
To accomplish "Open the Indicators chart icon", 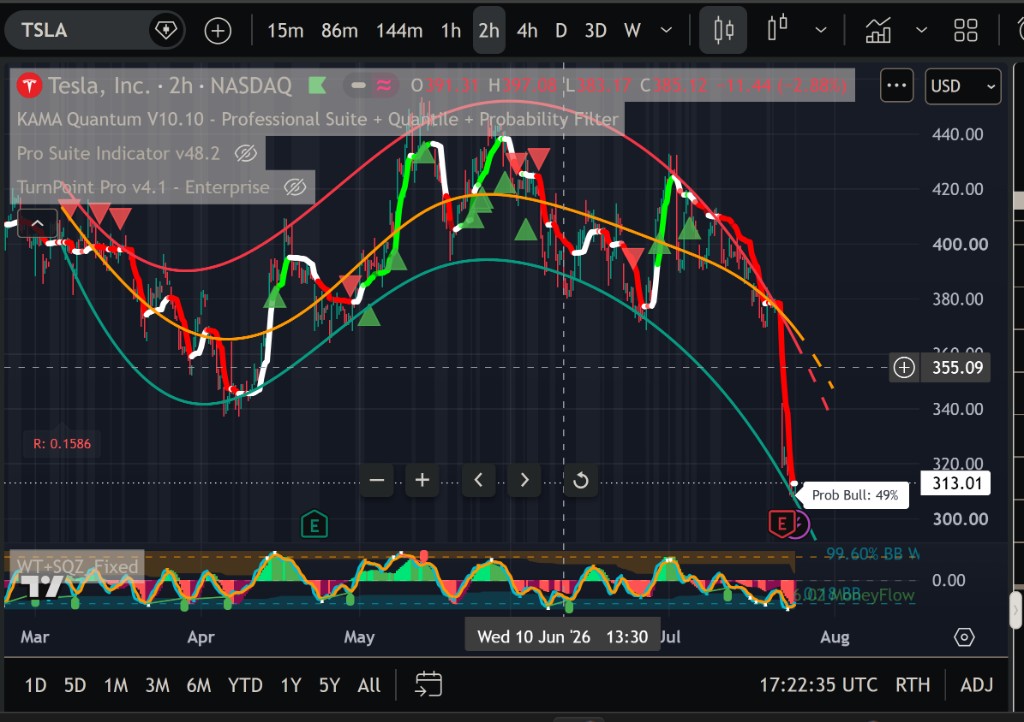I will click(x=878, y=30).
